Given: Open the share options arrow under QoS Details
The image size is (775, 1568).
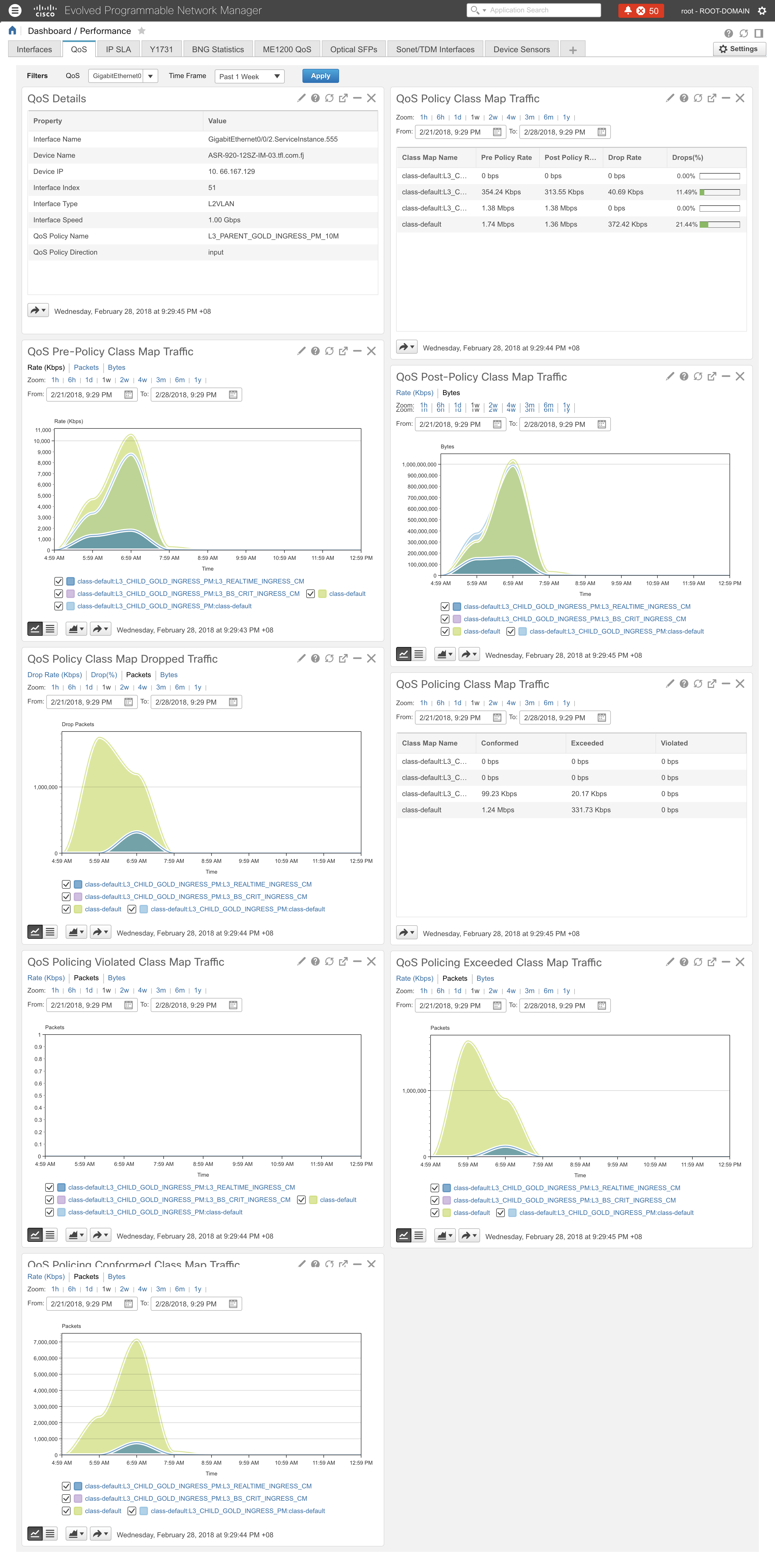Looking at the screenshot, I should click(x=38, y=310).
